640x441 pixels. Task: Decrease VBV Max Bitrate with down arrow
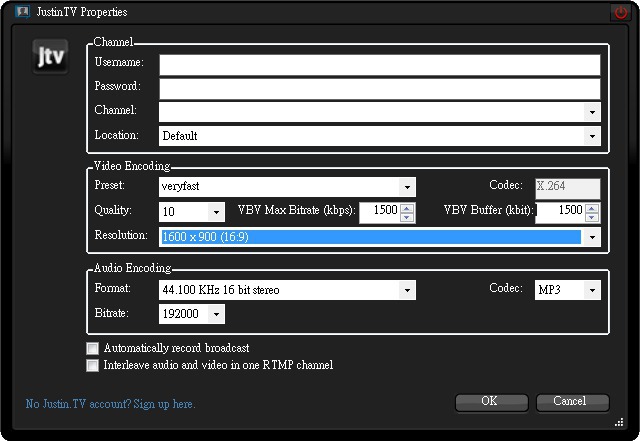(x=407, y=217)
